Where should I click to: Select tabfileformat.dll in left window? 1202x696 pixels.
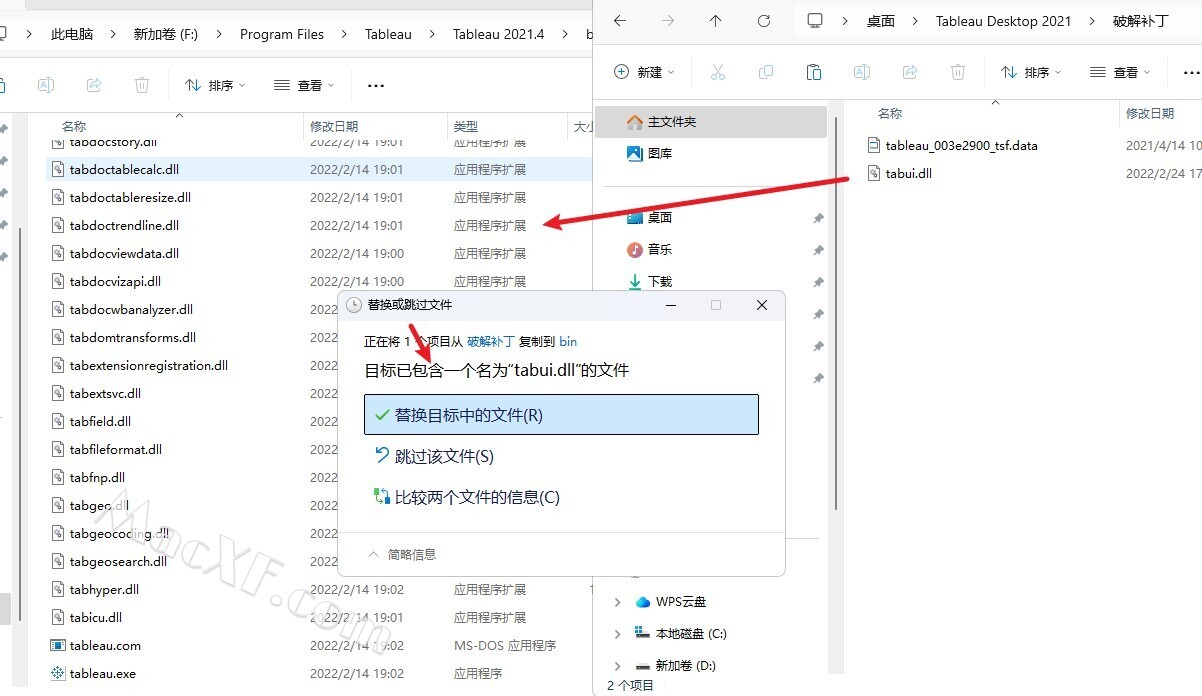(x=116, y=450)
